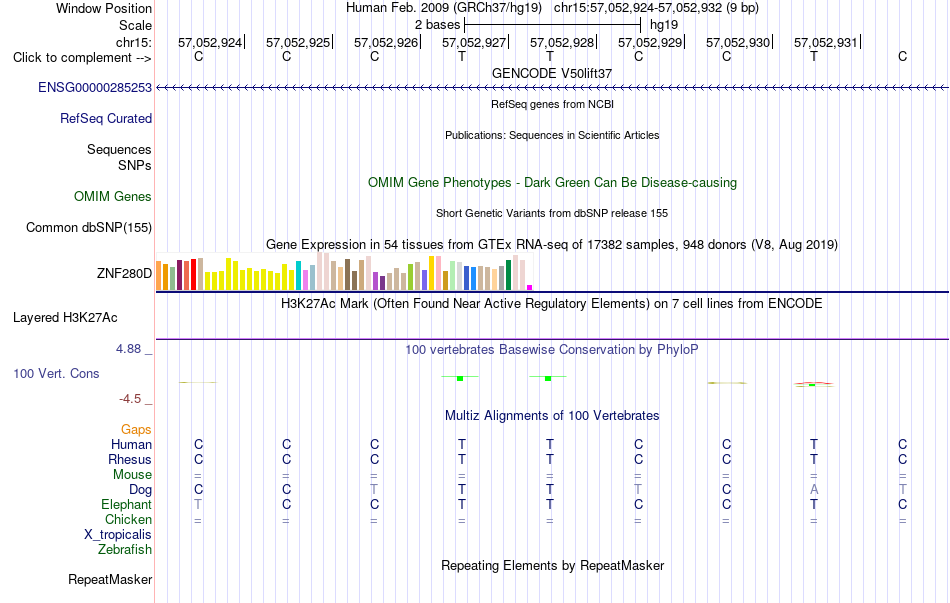The width and height of the screenshot is (950, 603).
Task: Click the grey A base in Dog row
Action: [x=814, y=489]
